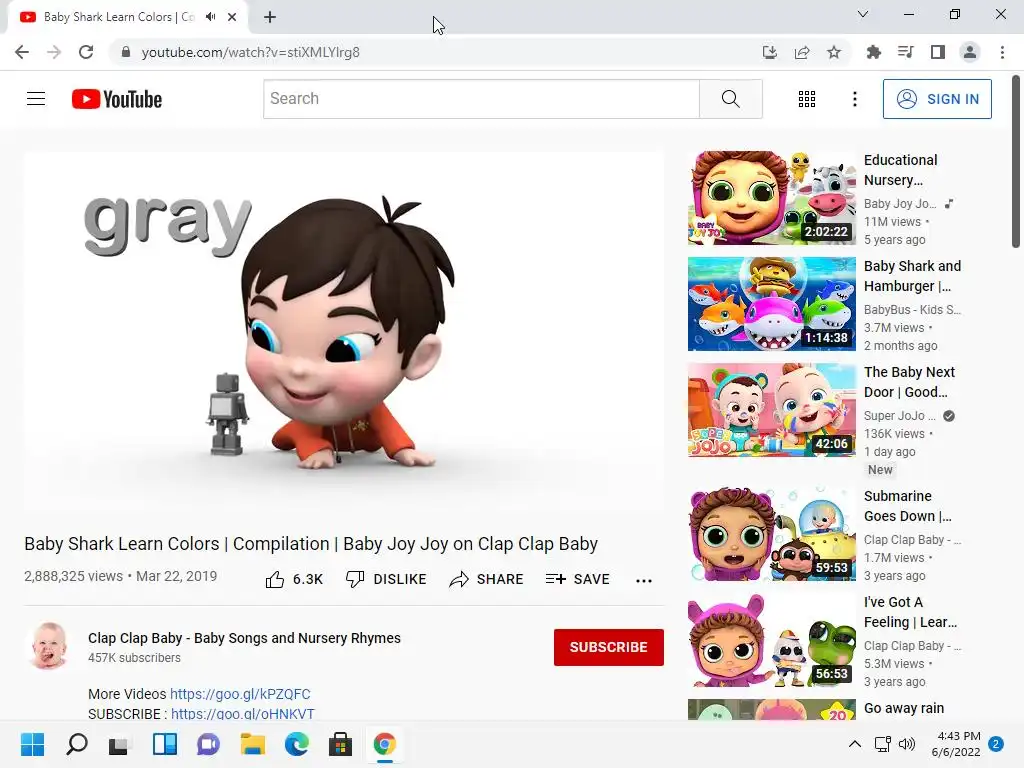
Task: Open Windows Start menu
Action: [32, 744]
